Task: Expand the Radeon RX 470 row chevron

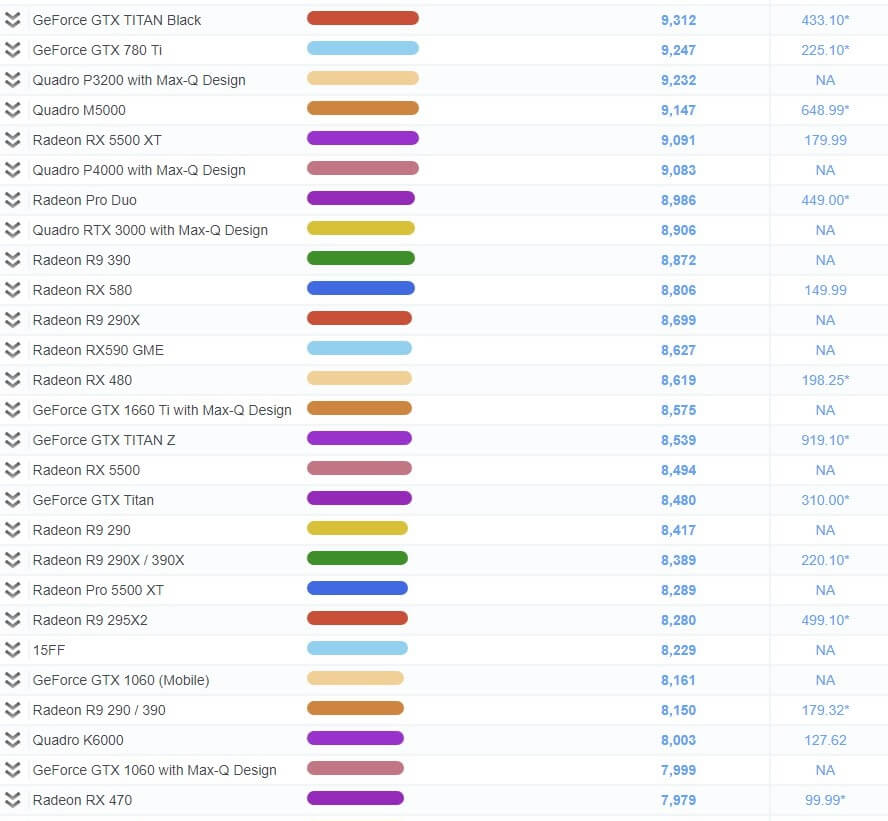Action: click(12, 800)
